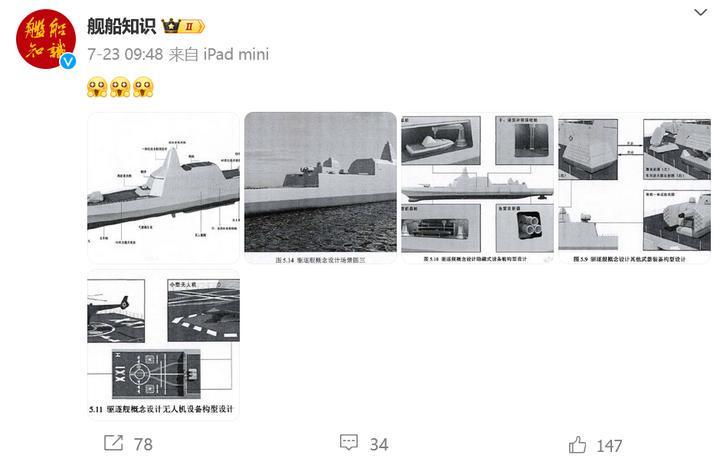
Task: Click the first shocked emoji
Action: coord(97,87)
